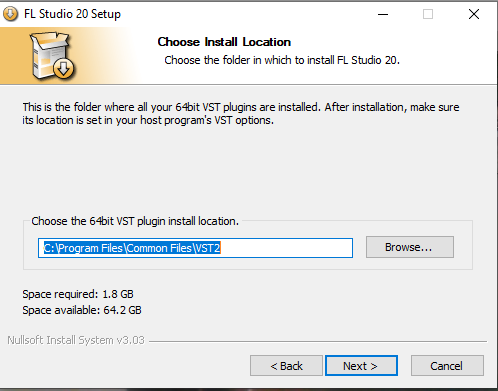Image resolution: width=498 pixels, height=391 pixels.
Task: Click the separator line beside the Nullsoft label
Action: pos(318,341)
